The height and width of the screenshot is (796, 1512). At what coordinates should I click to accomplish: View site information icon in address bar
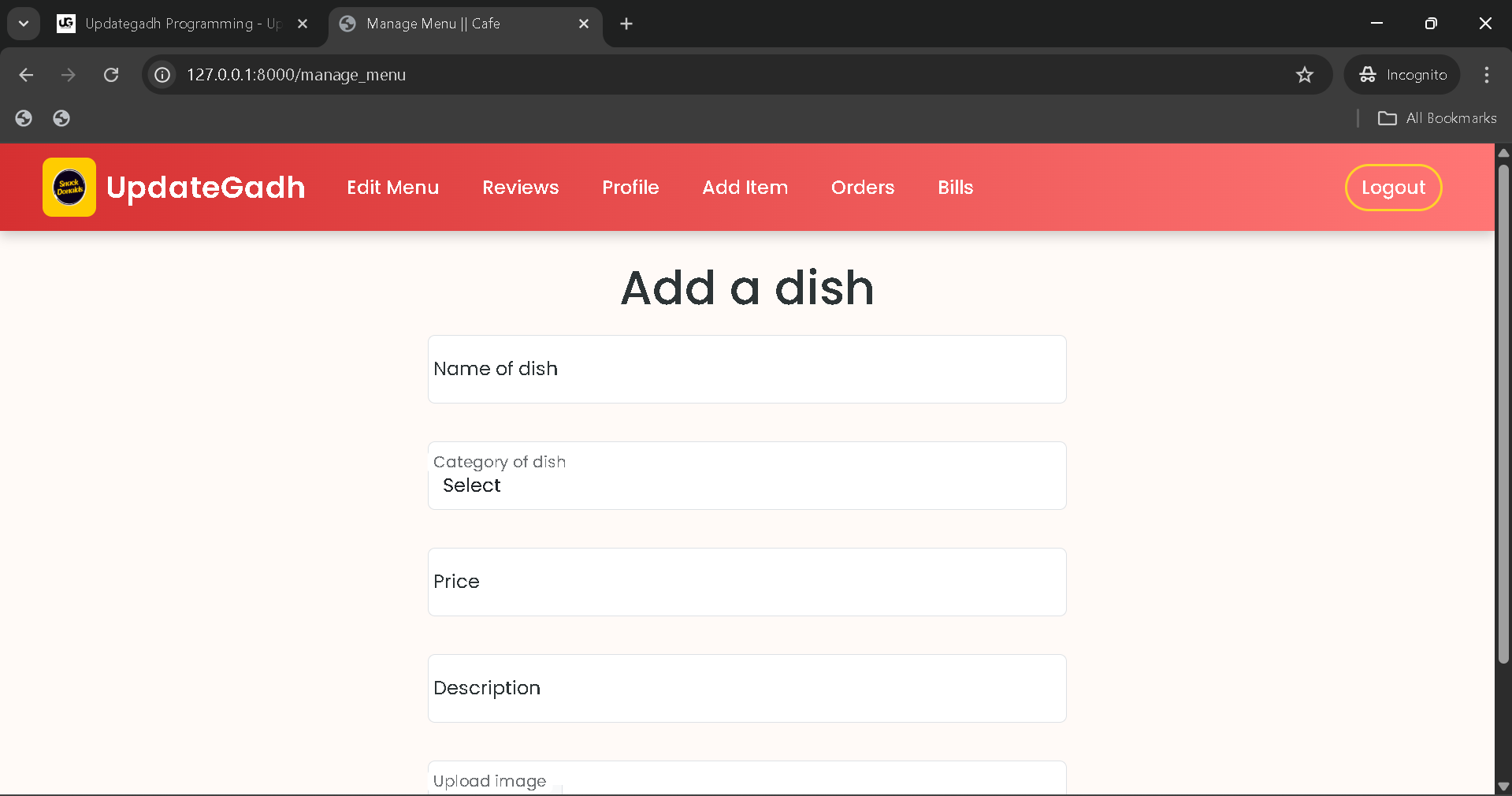[162, 75]
